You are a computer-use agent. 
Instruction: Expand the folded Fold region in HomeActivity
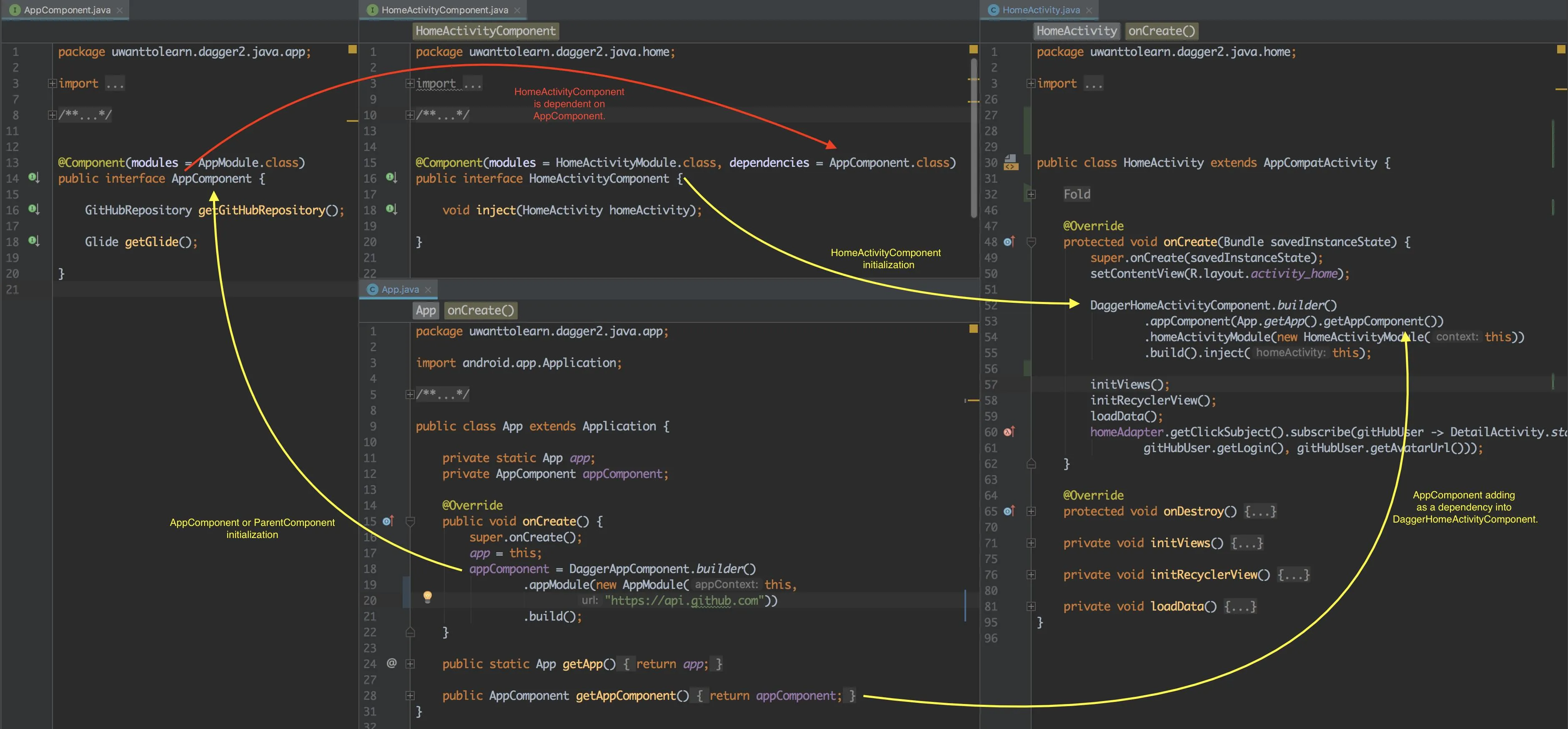pos(1031,194)
